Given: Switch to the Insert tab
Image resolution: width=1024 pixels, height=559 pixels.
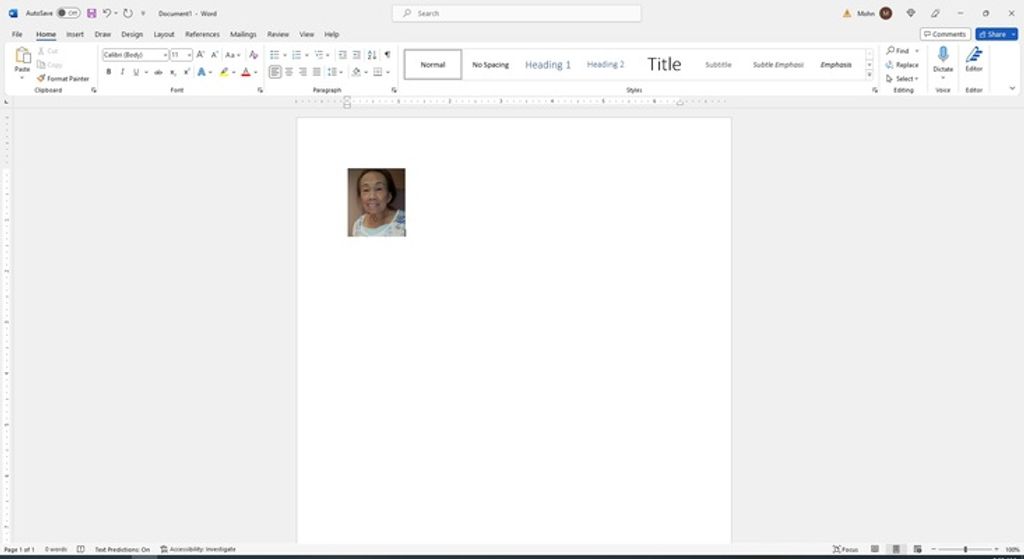Looking at the screenshot, I should 74,34.
